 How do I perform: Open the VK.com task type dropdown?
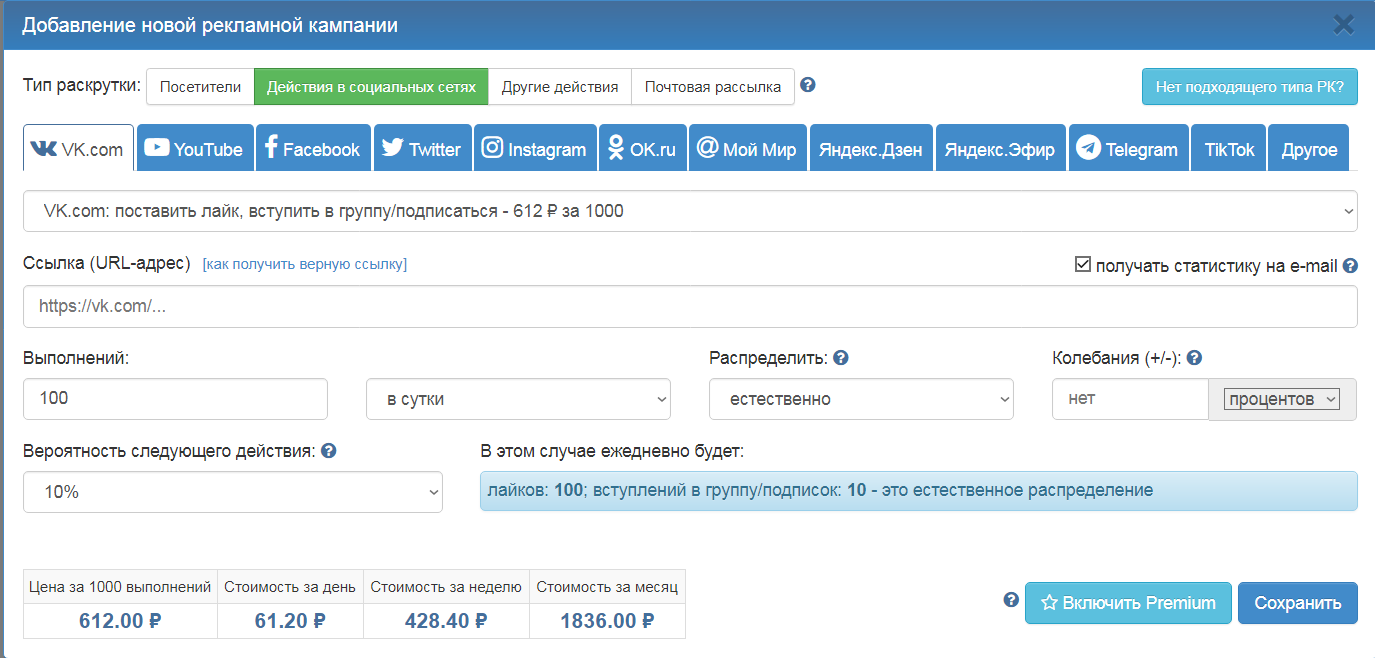coord(690,211)
